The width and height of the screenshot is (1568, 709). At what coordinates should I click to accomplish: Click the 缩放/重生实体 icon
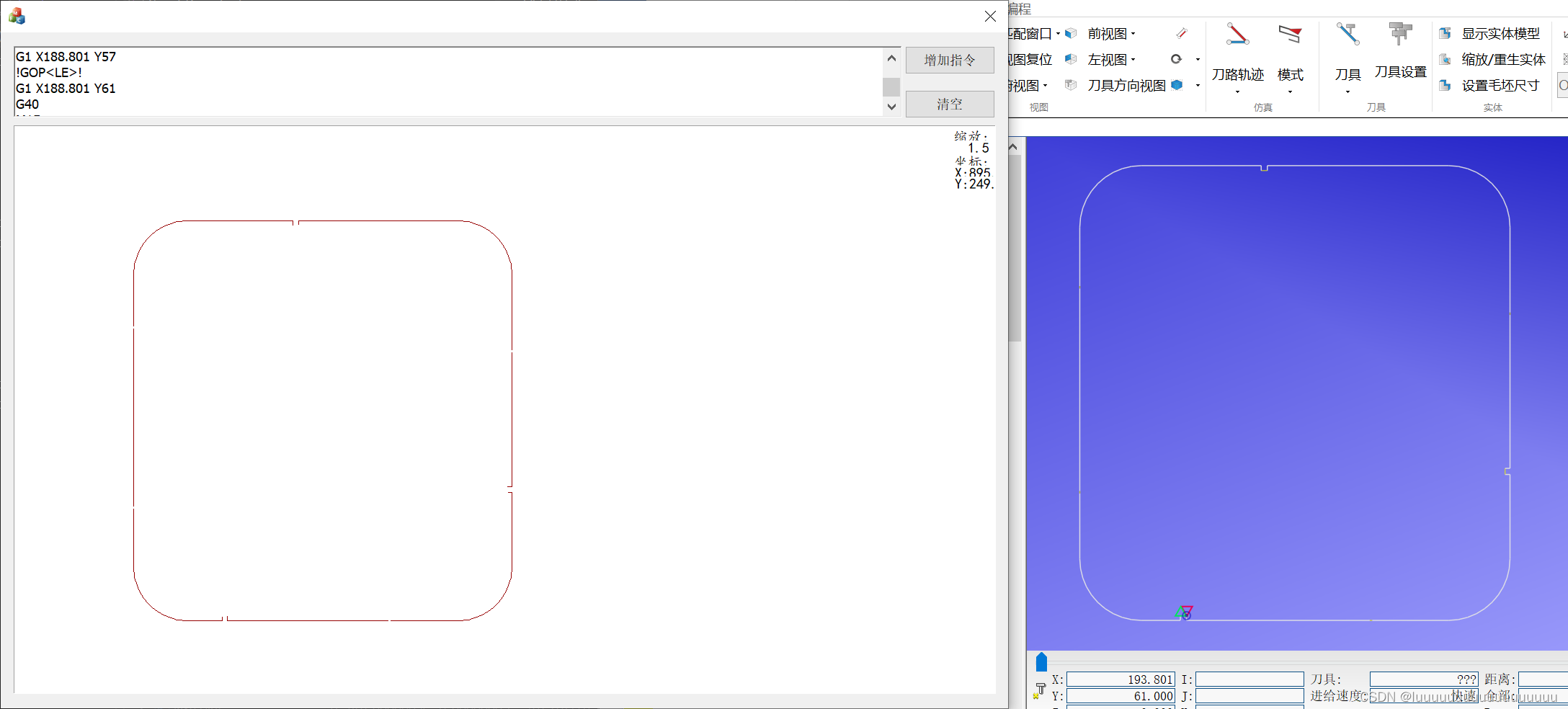pos(1445,59)
